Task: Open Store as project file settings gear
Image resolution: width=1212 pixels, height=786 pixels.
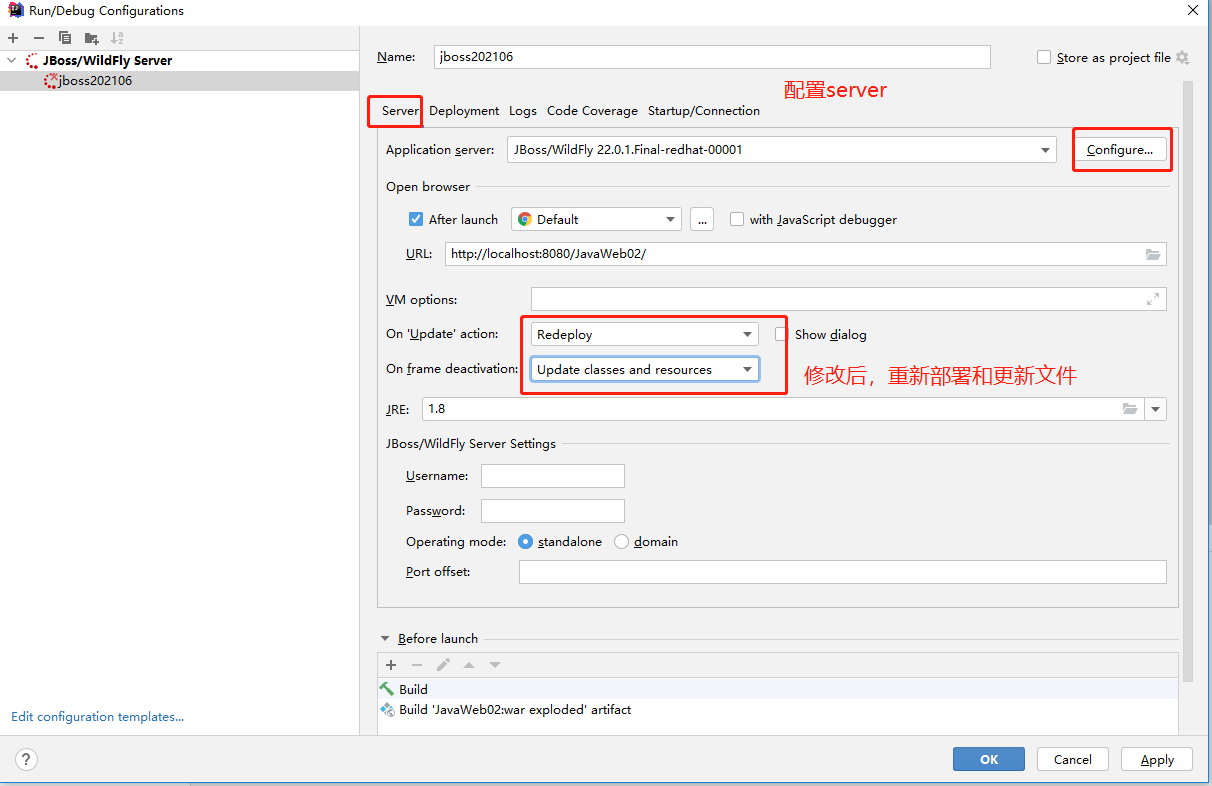Action: 1182,58
